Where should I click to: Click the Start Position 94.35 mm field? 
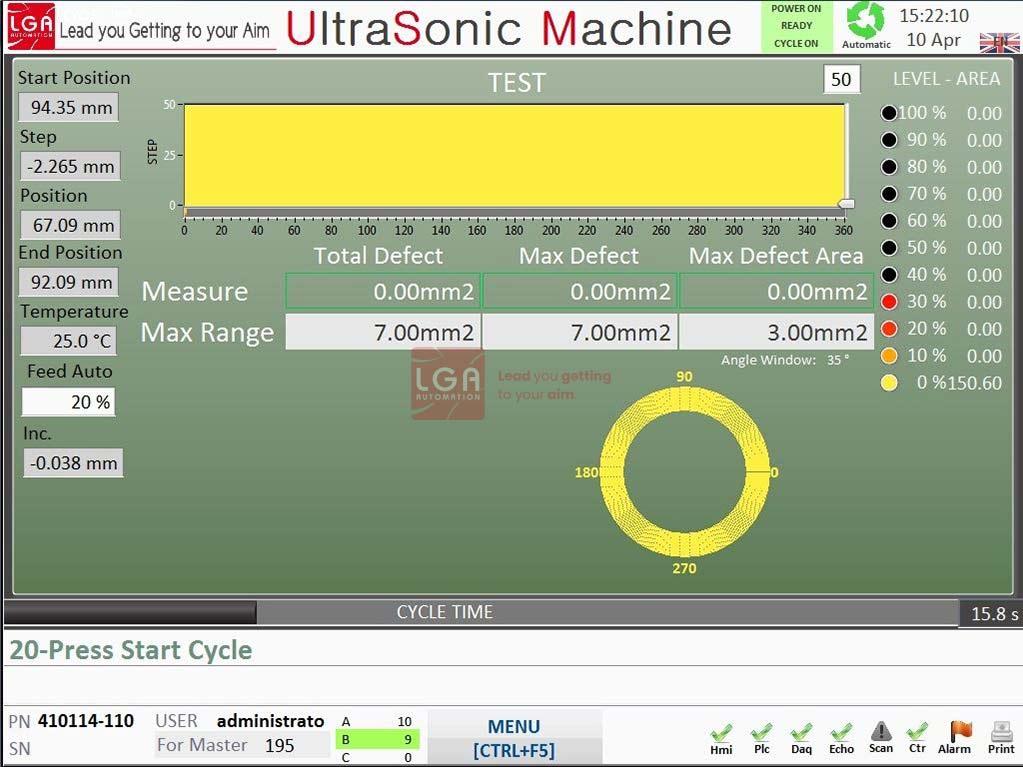point(69,107)
